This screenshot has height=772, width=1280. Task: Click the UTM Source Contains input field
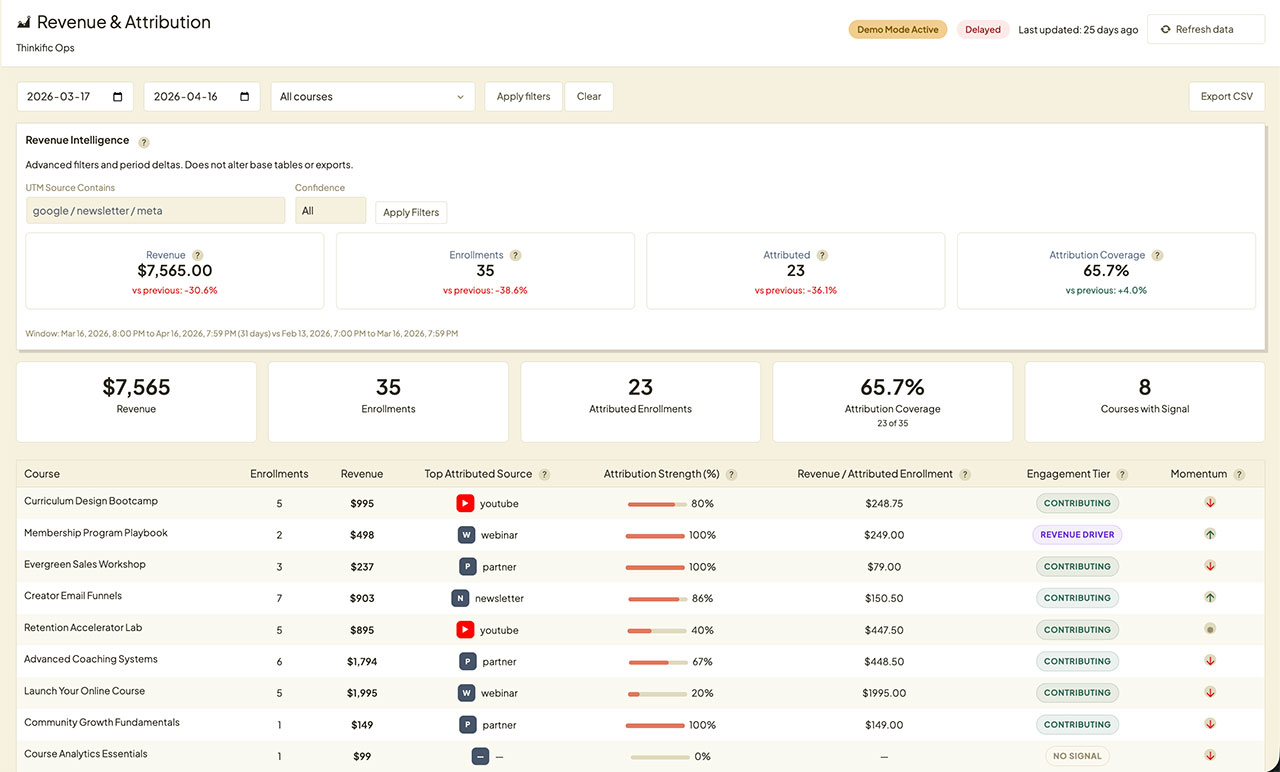155,211
